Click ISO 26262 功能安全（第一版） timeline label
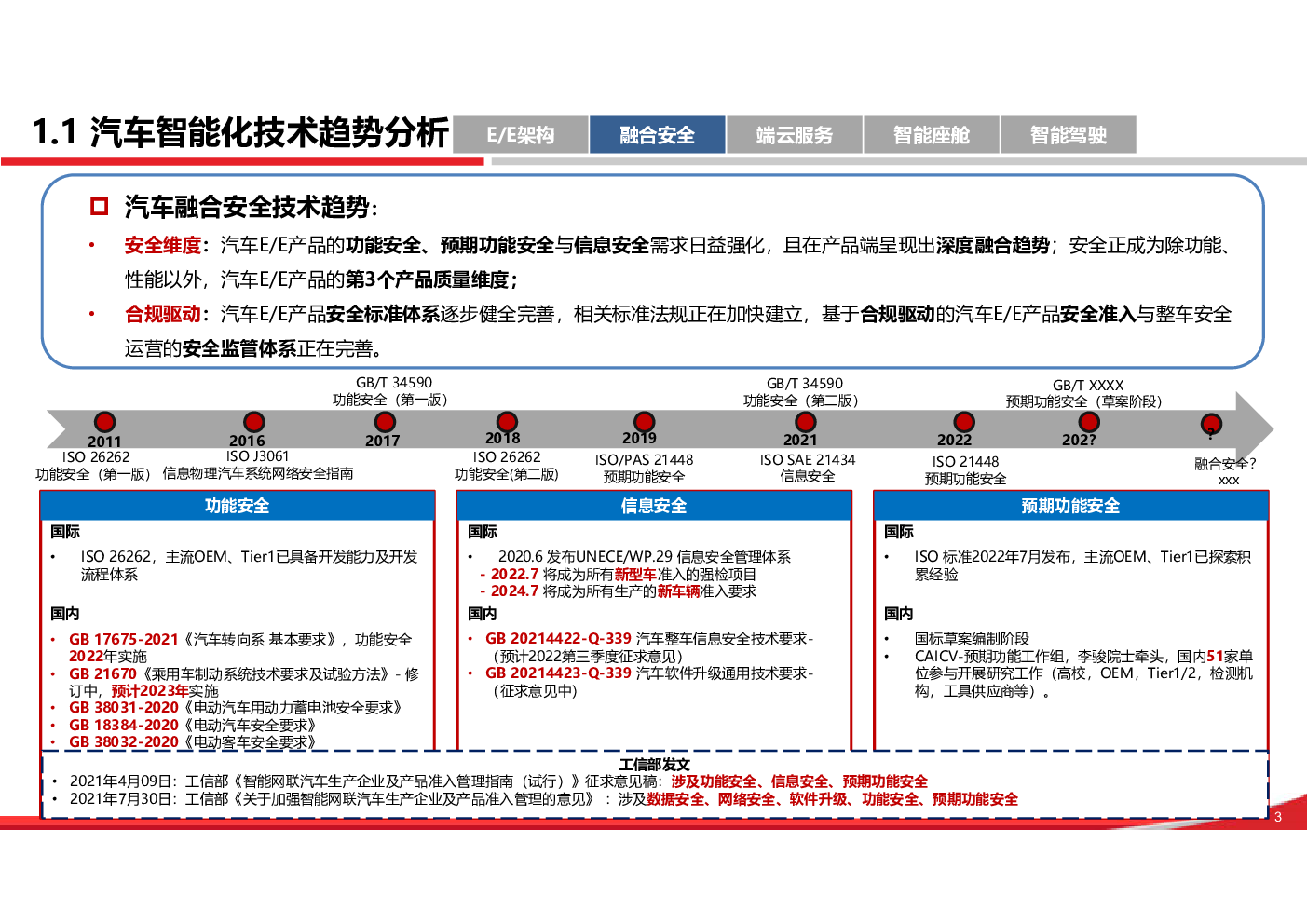The image size is (1307, 924). tap(95, 466)
